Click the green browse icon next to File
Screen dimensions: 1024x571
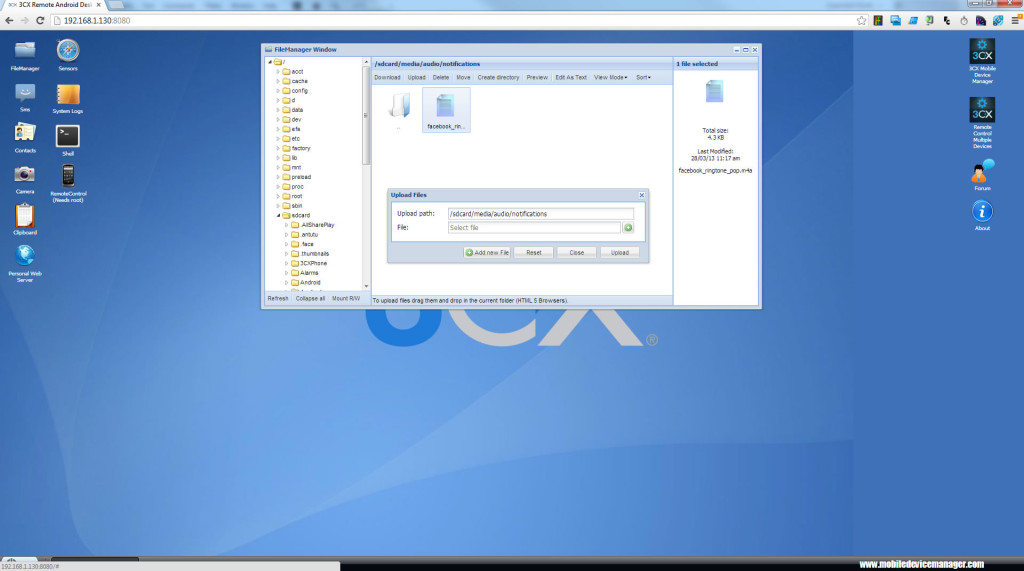[628, 227]
